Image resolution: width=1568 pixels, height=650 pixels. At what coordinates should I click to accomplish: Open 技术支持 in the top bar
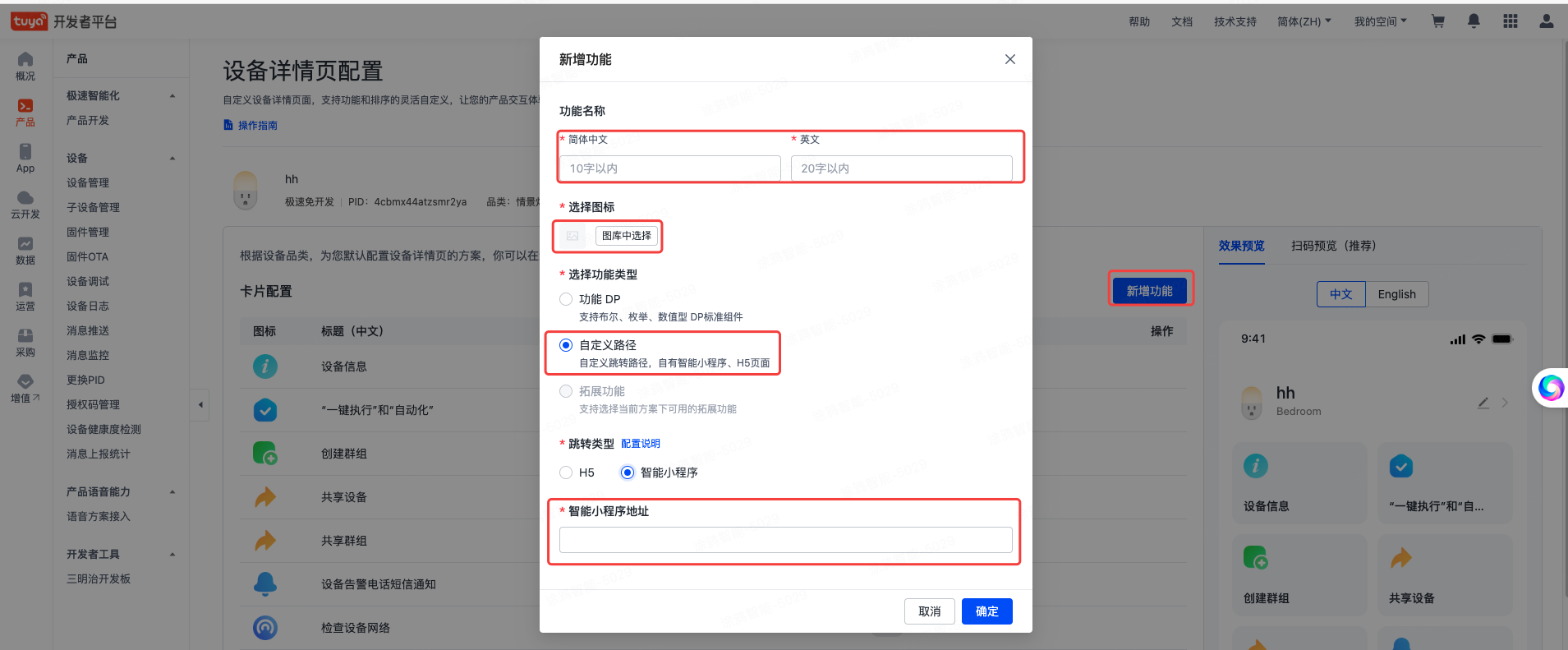pos(1235,21)
